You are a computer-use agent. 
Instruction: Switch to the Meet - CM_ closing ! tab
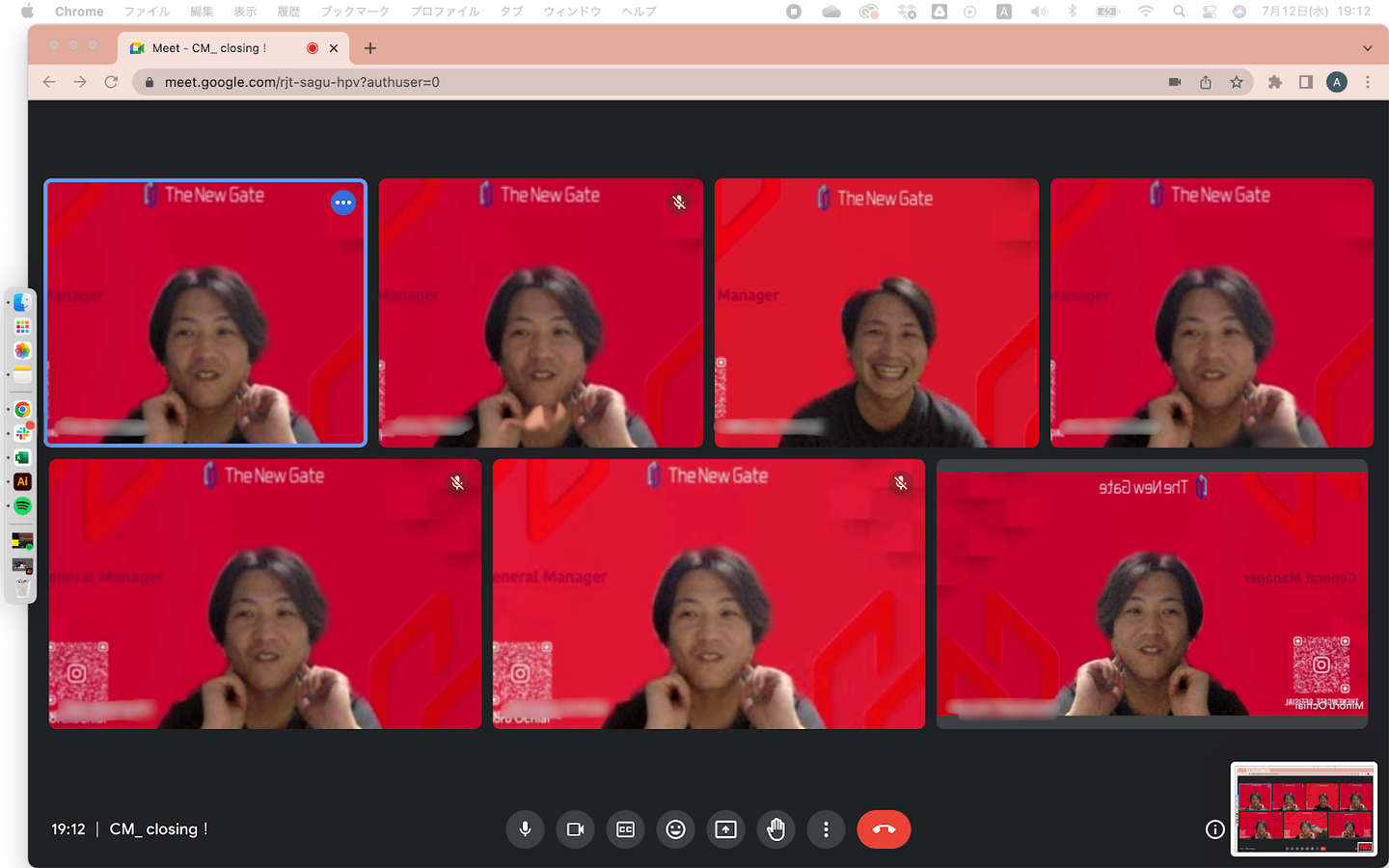click(x=233, y=48)
